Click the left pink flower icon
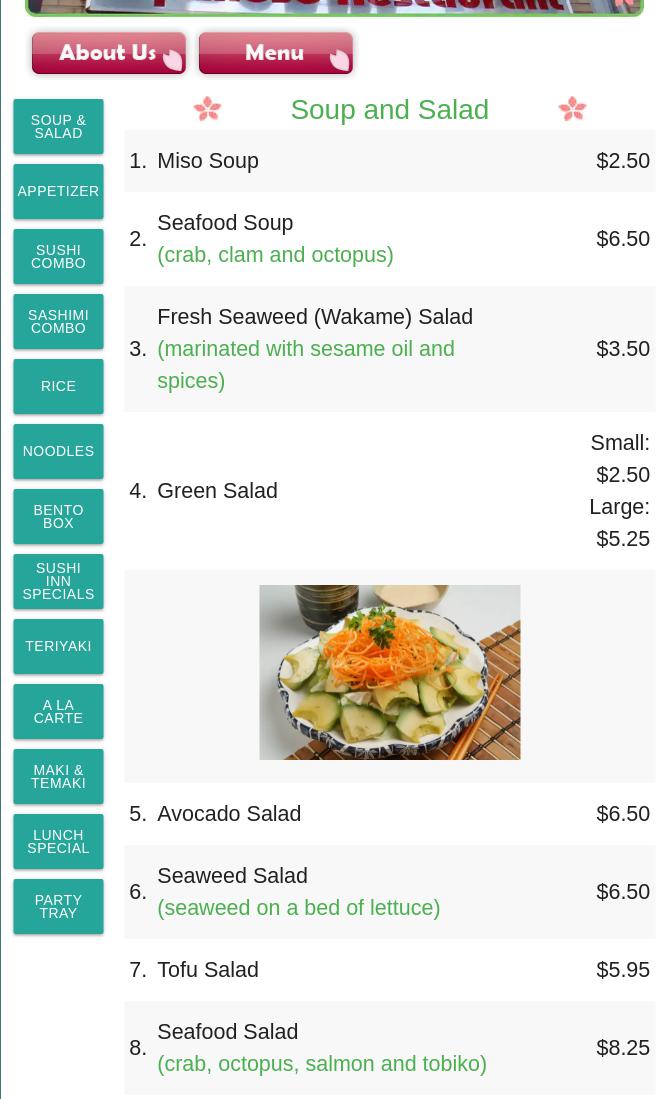 207,109
